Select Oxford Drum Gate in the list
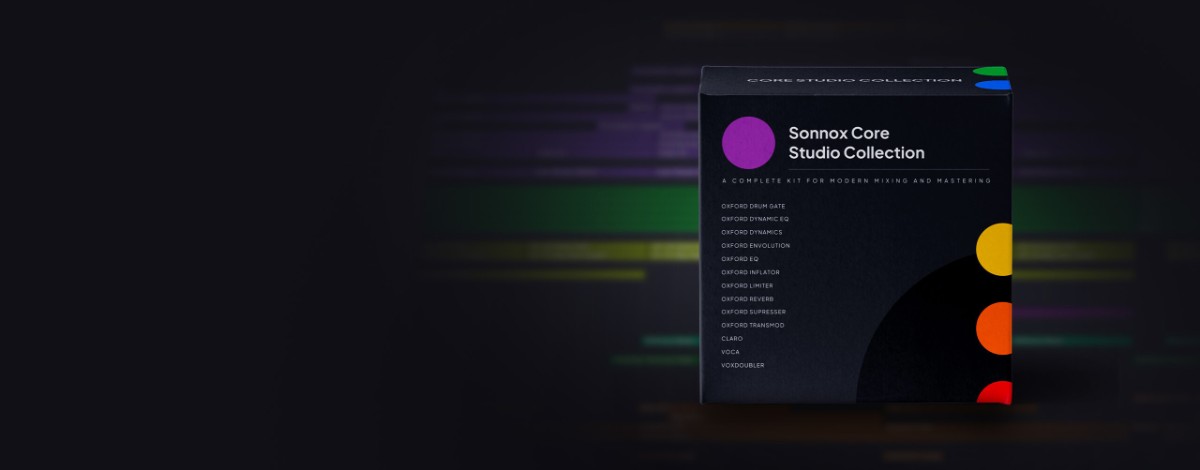Image resolution: width=1200 pixels, height=470 pixels. click(x=753, y=206)
